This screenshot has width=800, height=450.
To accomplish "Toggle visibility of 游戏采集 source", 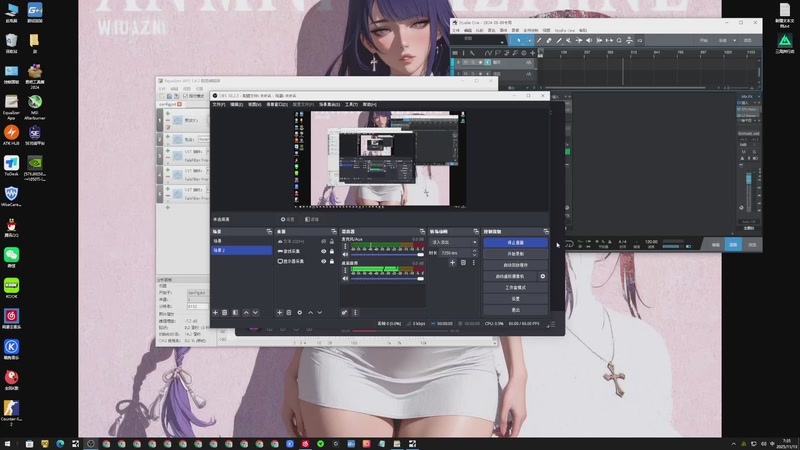I will tap(323, 251).
